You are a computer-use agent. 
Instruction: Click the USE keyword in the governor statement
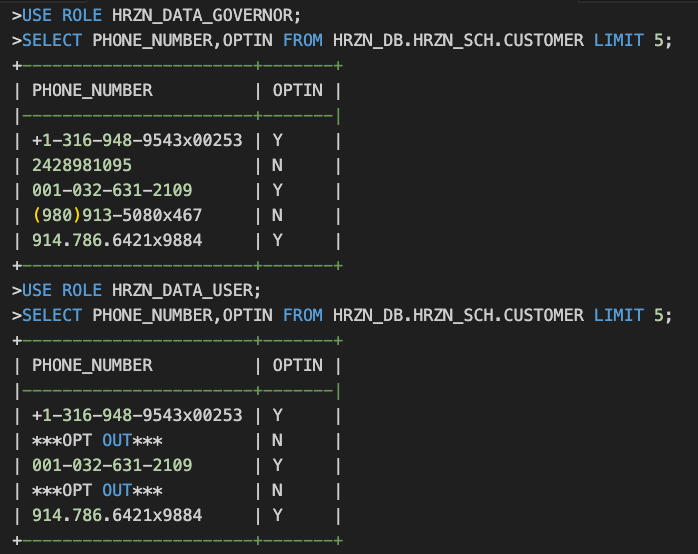tap(37, 15)
